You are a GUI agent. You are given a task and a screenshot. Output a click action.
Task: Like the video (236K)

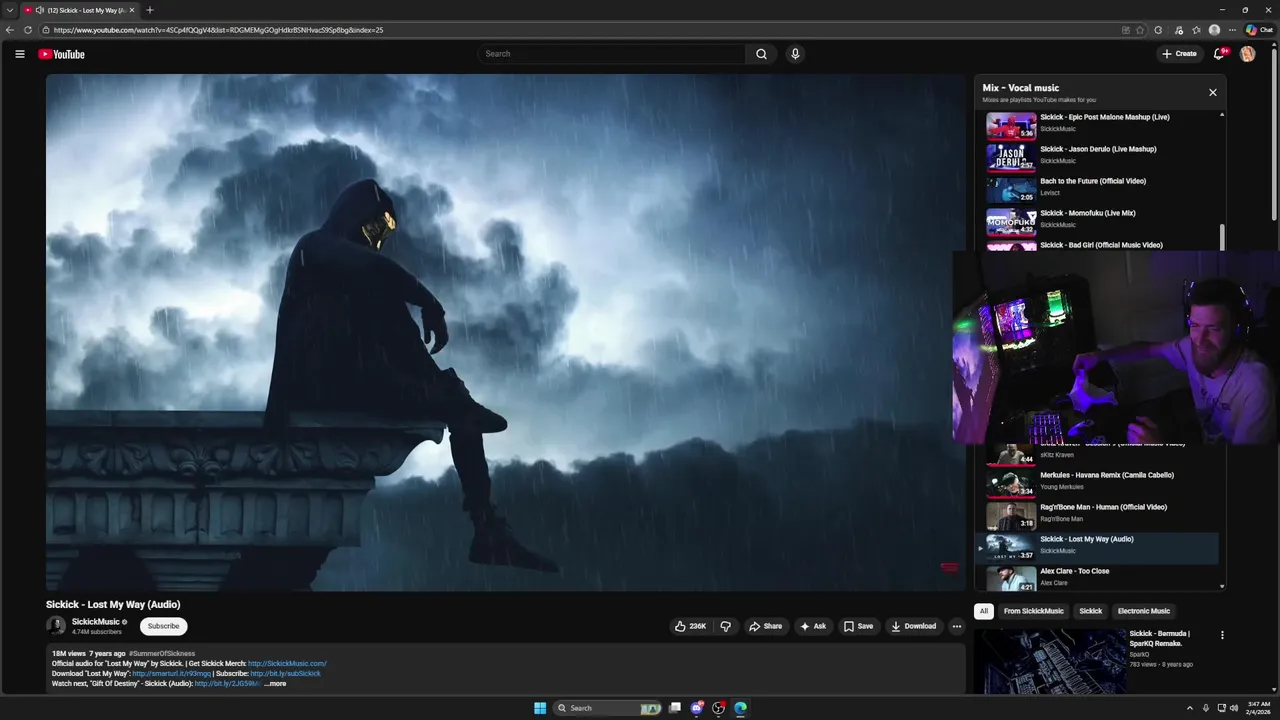[x=691, y=626]
